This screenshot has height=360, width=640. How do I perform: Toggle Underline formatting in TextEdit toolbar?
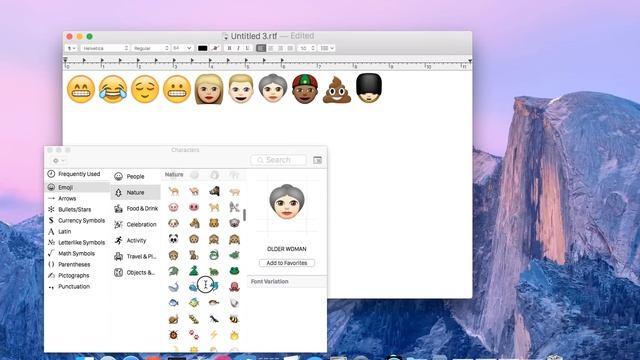pos(247,48)
